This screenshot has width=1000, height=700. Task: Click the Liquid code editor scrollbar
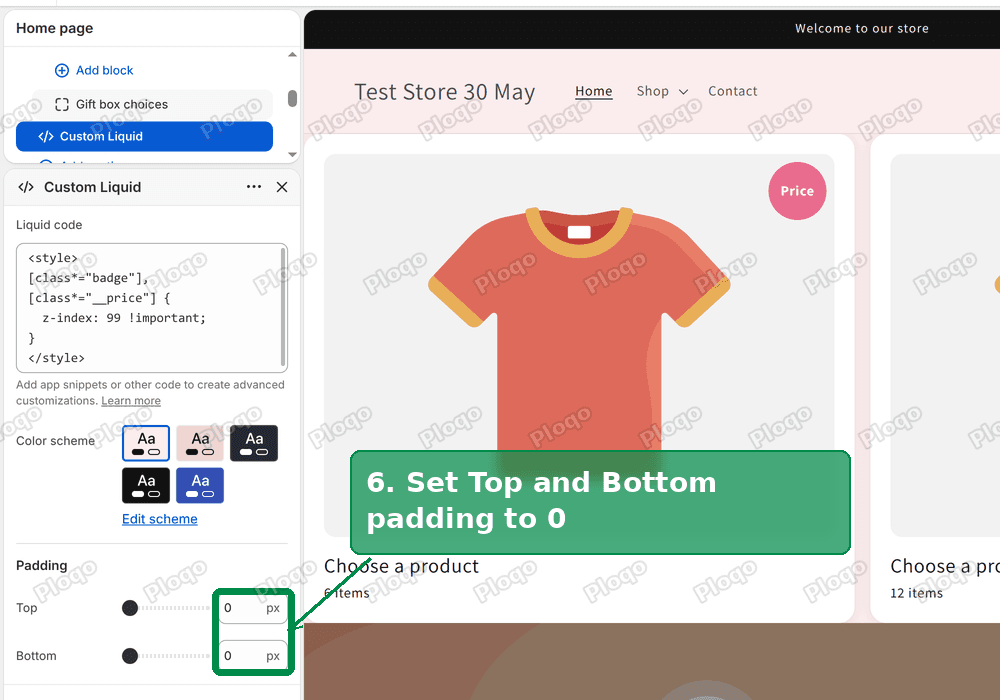point(283,306)
